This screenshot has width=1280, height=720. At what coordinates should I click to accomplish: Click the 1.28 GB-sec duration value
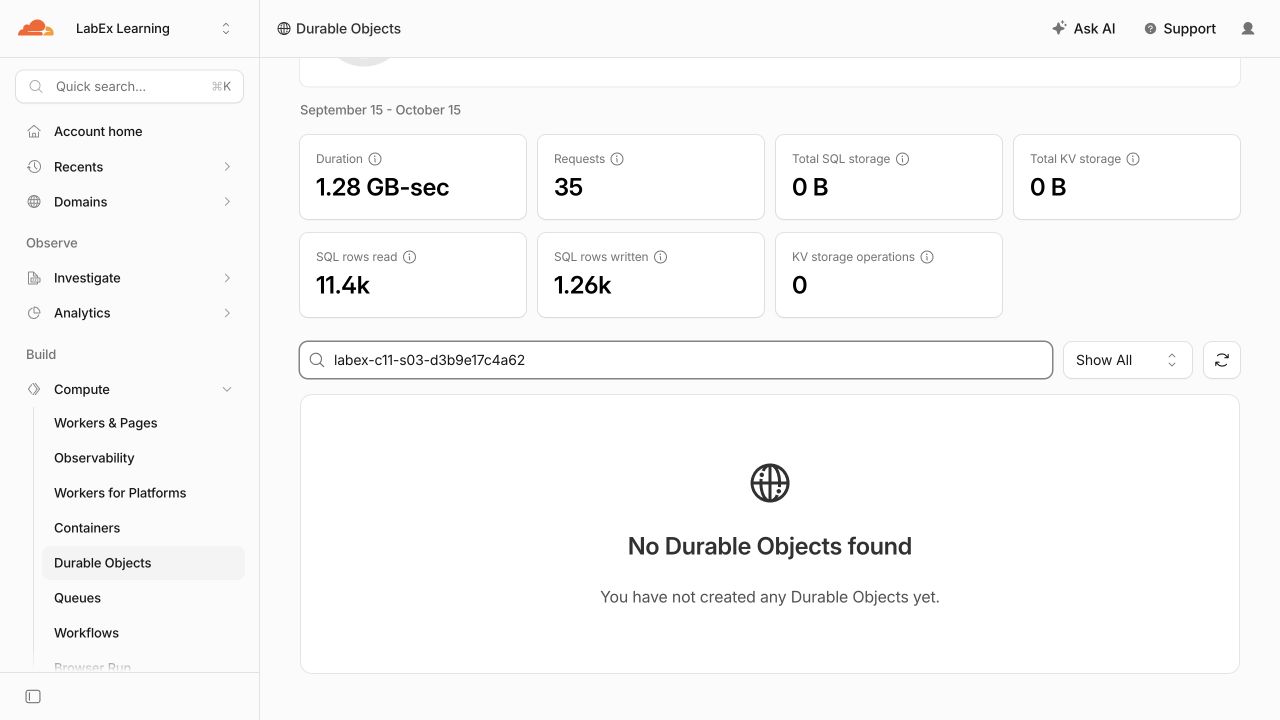pyautogui.click(x=383, y=187)
